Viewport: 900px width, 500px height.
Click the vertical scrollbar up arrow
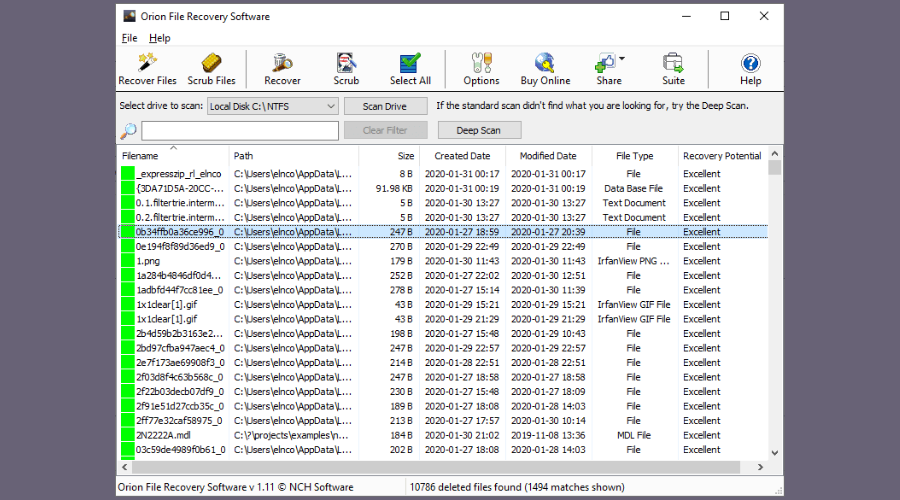775,154
